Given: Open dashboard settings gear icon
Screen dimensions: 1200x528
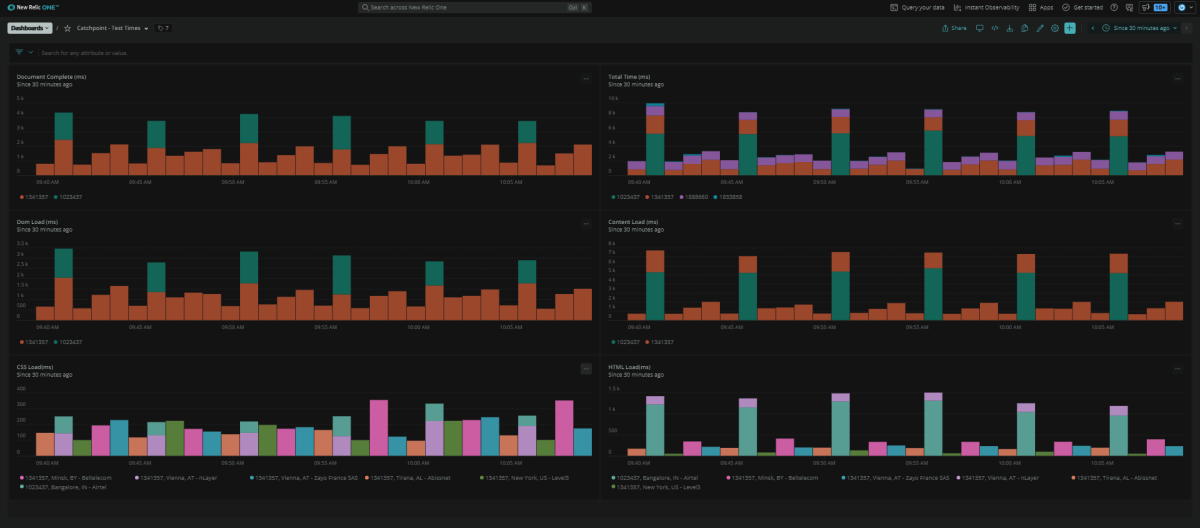Looking at the screenshot, I should [1054, 28].
